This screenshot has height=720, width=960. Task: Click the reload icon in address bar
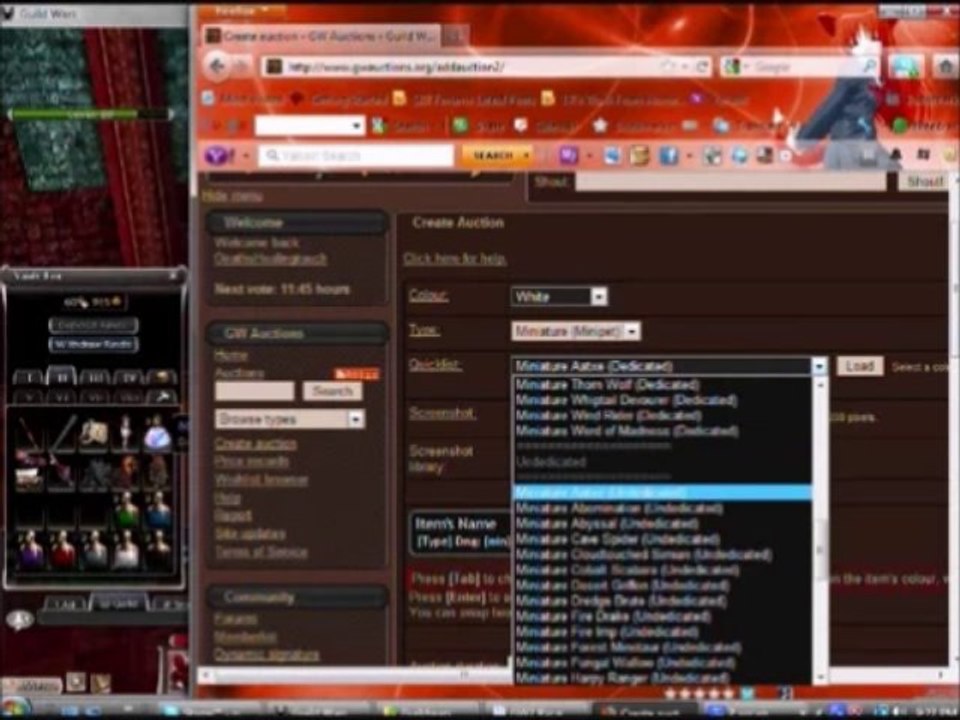[702, 67]
